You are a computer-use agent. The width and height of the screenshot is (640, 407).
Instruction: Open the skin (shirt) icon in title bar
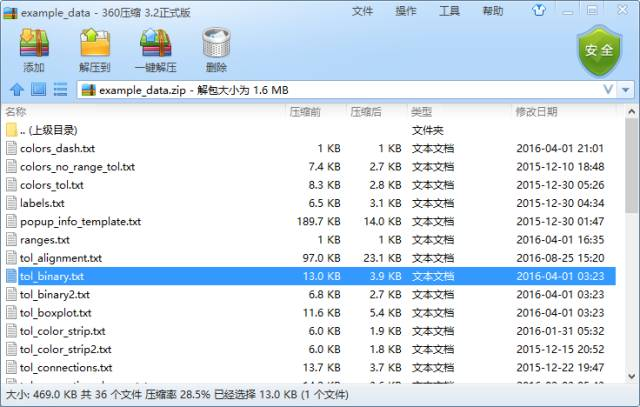tap(539, 10)
